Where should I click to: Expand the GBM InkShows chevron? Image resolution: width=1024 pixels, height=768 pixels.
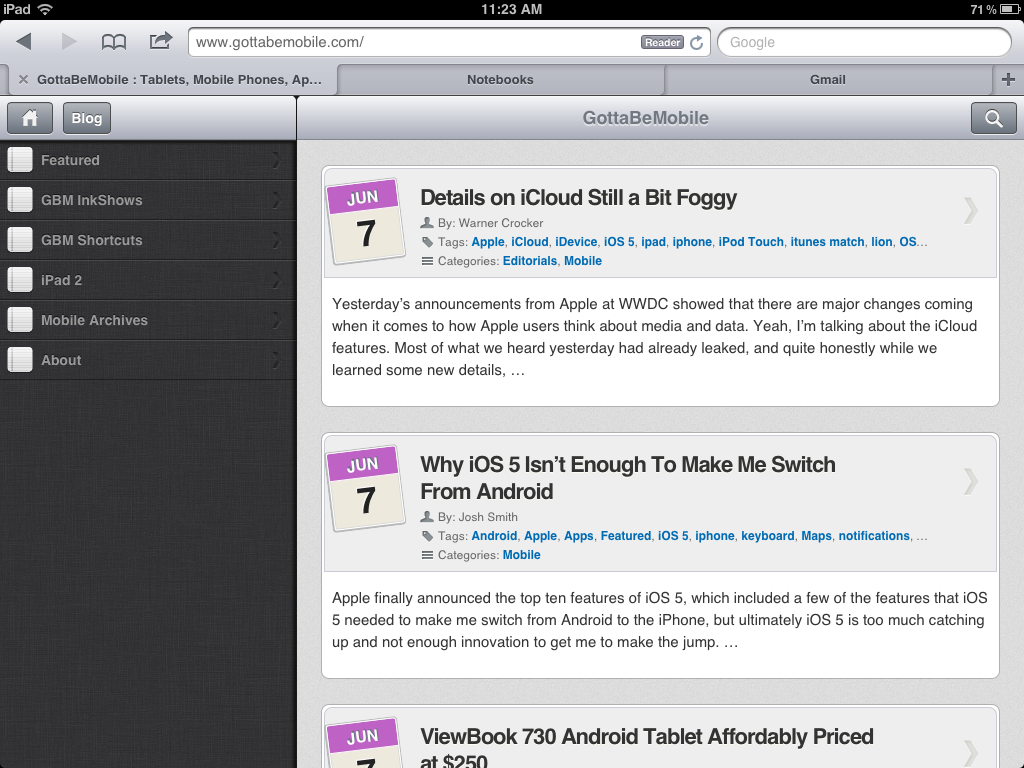pyautogui.click(x=276, y=200)
